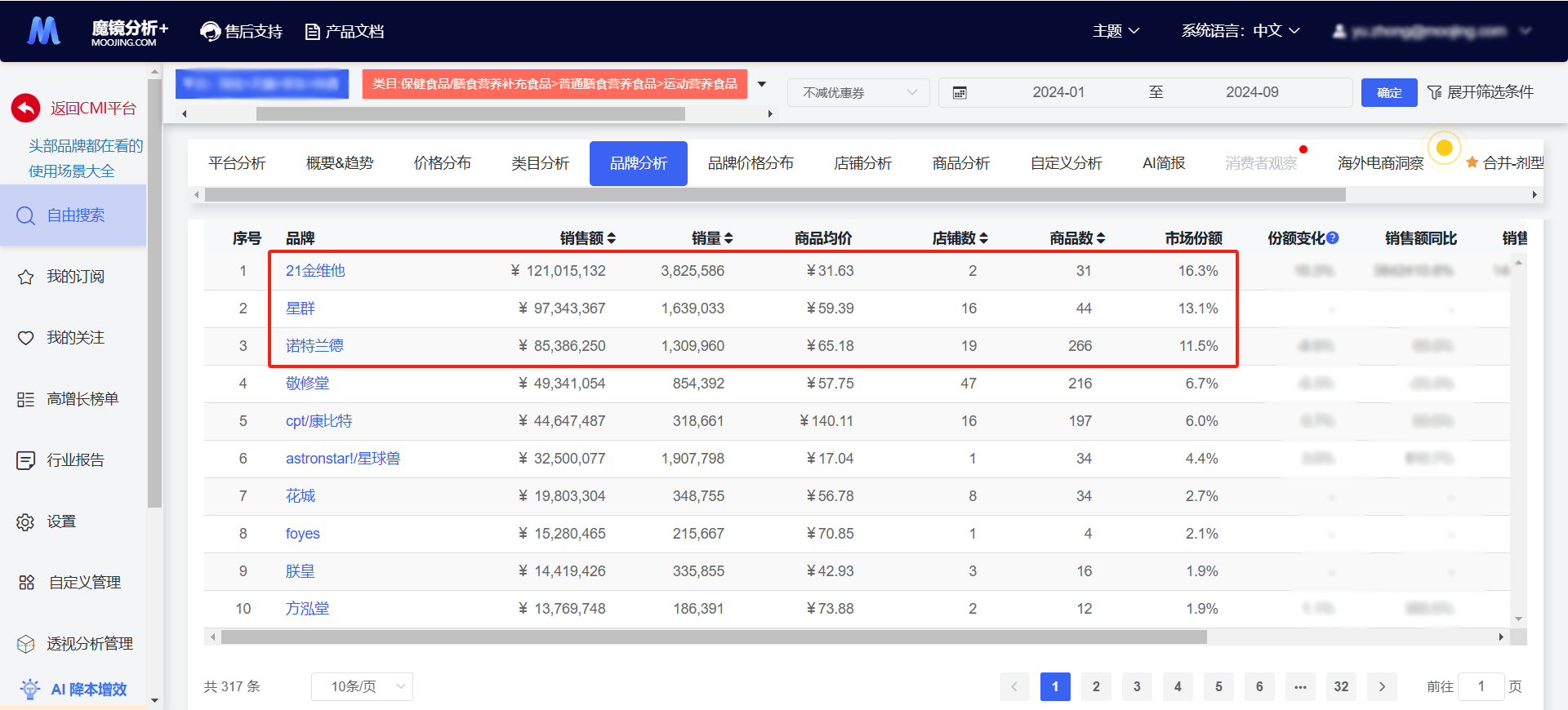Open the 10条/页 page size dropdown
This screenshot has width=1568, height=710.
click(362, 686)
